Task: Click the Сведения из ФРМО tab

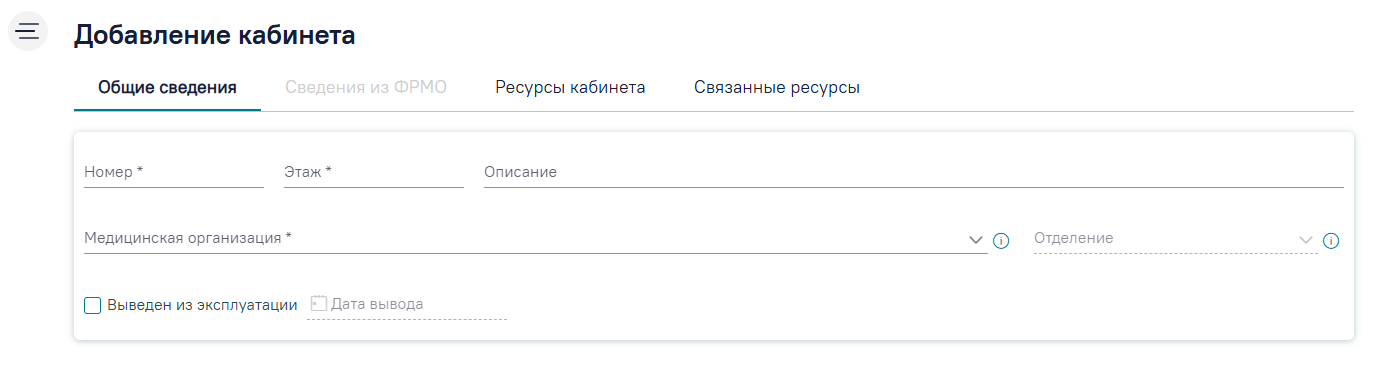Action: (366, 87)
